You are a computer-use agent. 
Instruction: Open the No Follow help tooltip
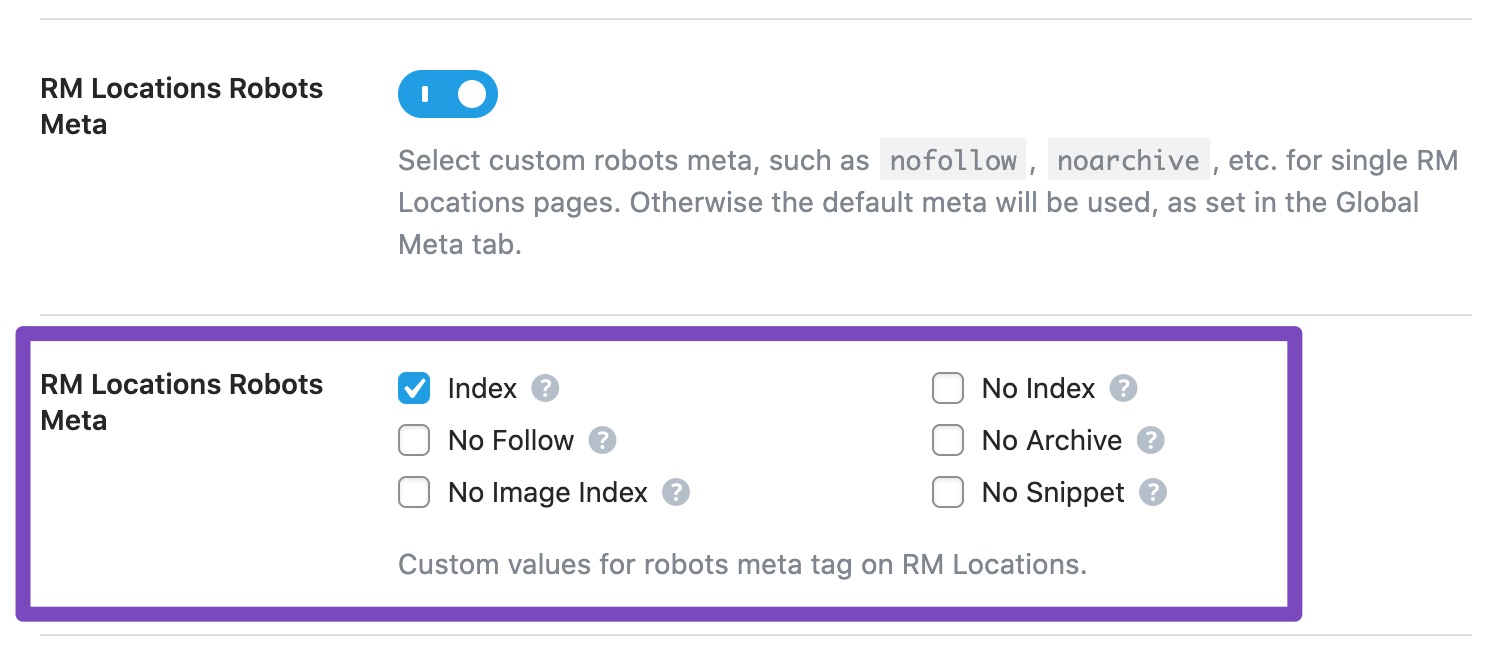coord(602,440)
